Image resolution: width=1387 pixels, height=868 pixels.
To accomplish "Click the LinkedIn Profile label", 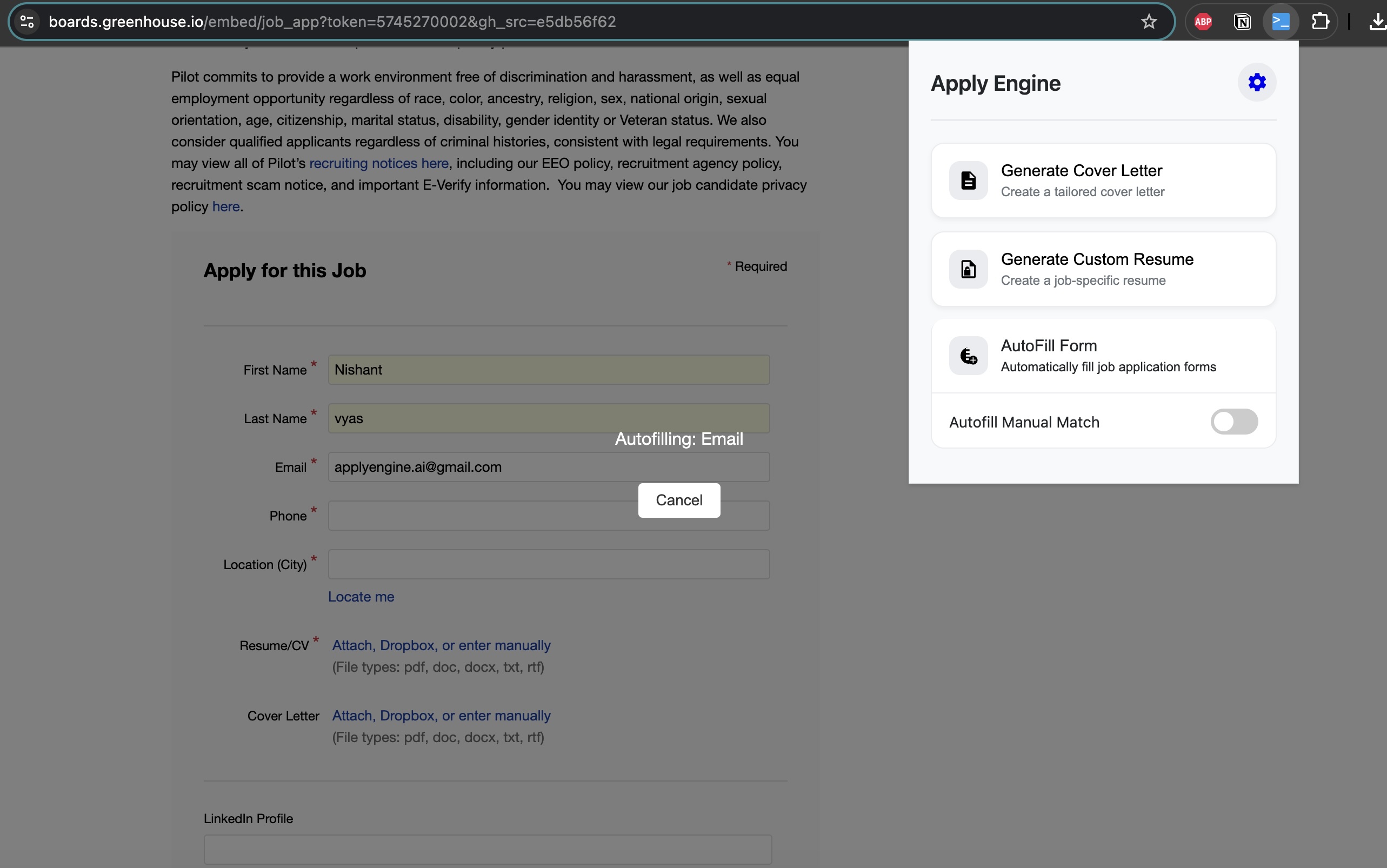I will [x=248, y=819].
